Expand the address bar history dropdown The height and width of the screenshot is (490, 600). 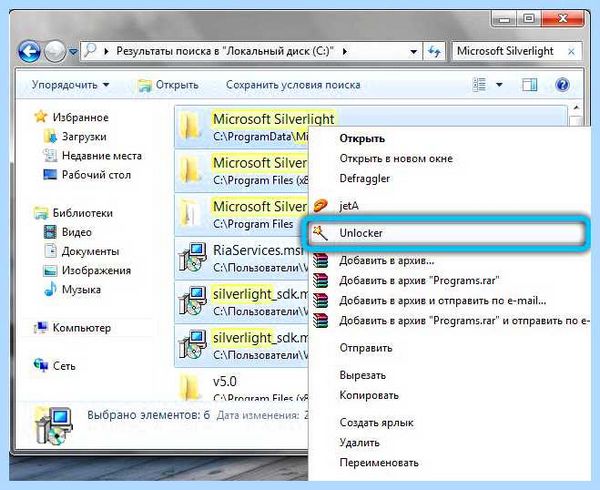[413, 51]
